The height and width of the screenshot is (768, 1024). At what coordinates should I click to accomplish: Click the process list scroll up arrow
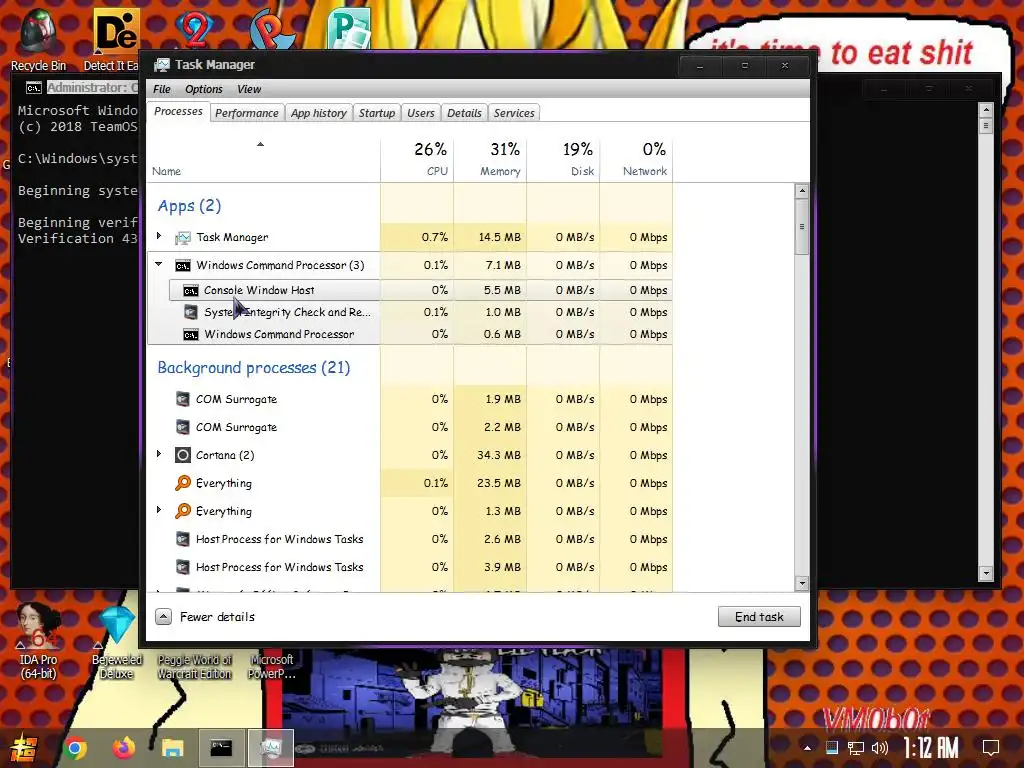click(802, 191)
